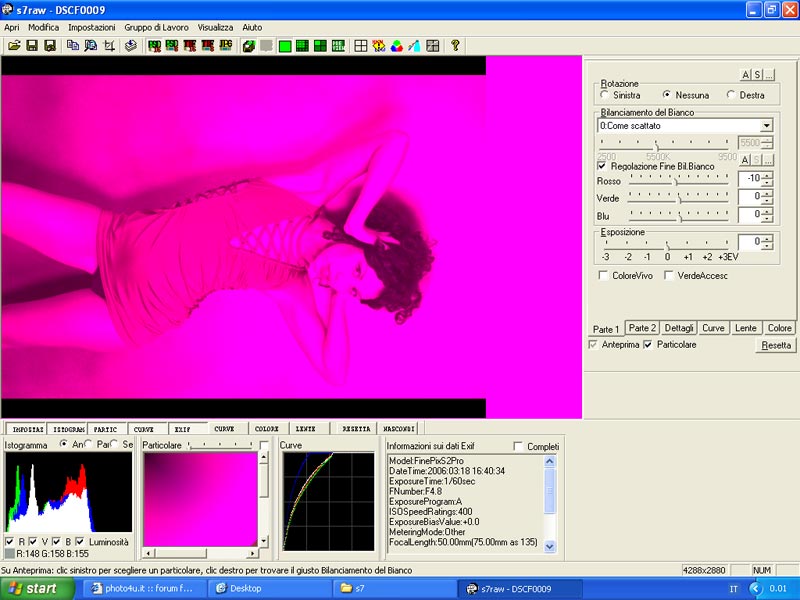Click the magnifier preview toolbar icon

pos(91,45)
